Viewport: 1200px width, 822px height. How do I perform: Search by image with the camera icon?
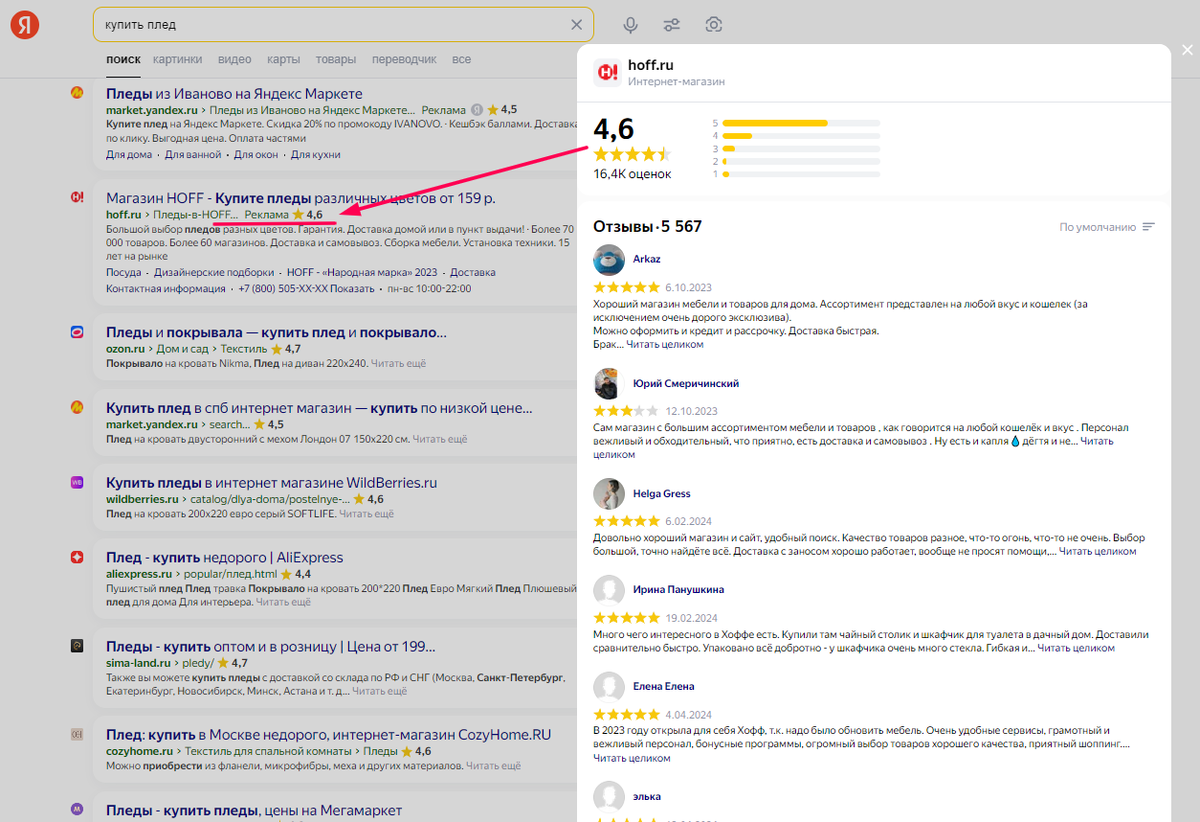tap(713, 25)
